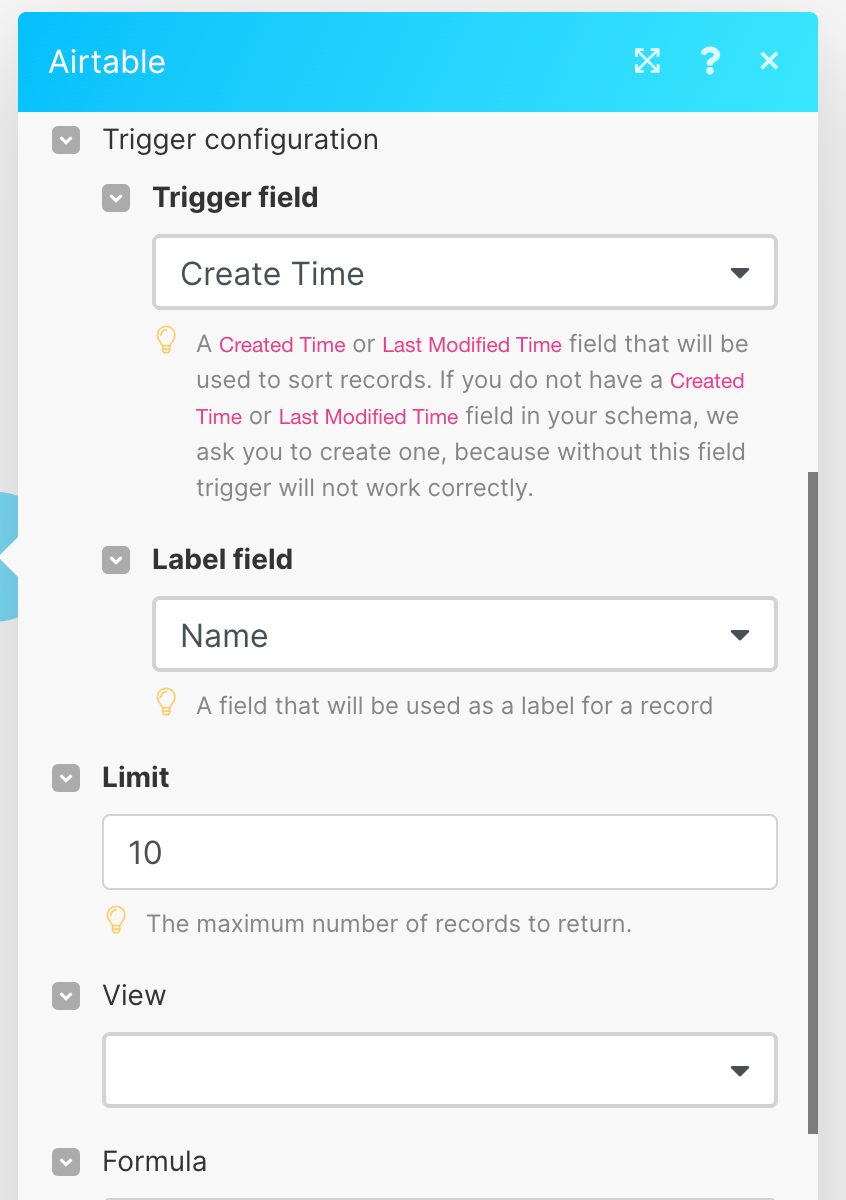Click the lightbulb hint icon under Limit
Screen dimensions: 846x1200
tap(117, 921)
